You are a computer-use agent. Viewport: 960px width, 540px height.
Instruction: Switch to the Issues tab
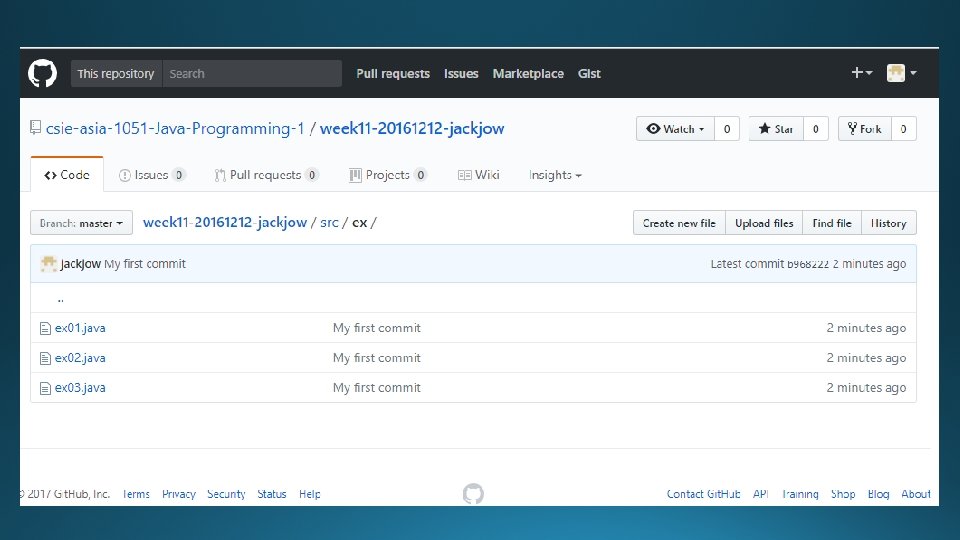152,175
